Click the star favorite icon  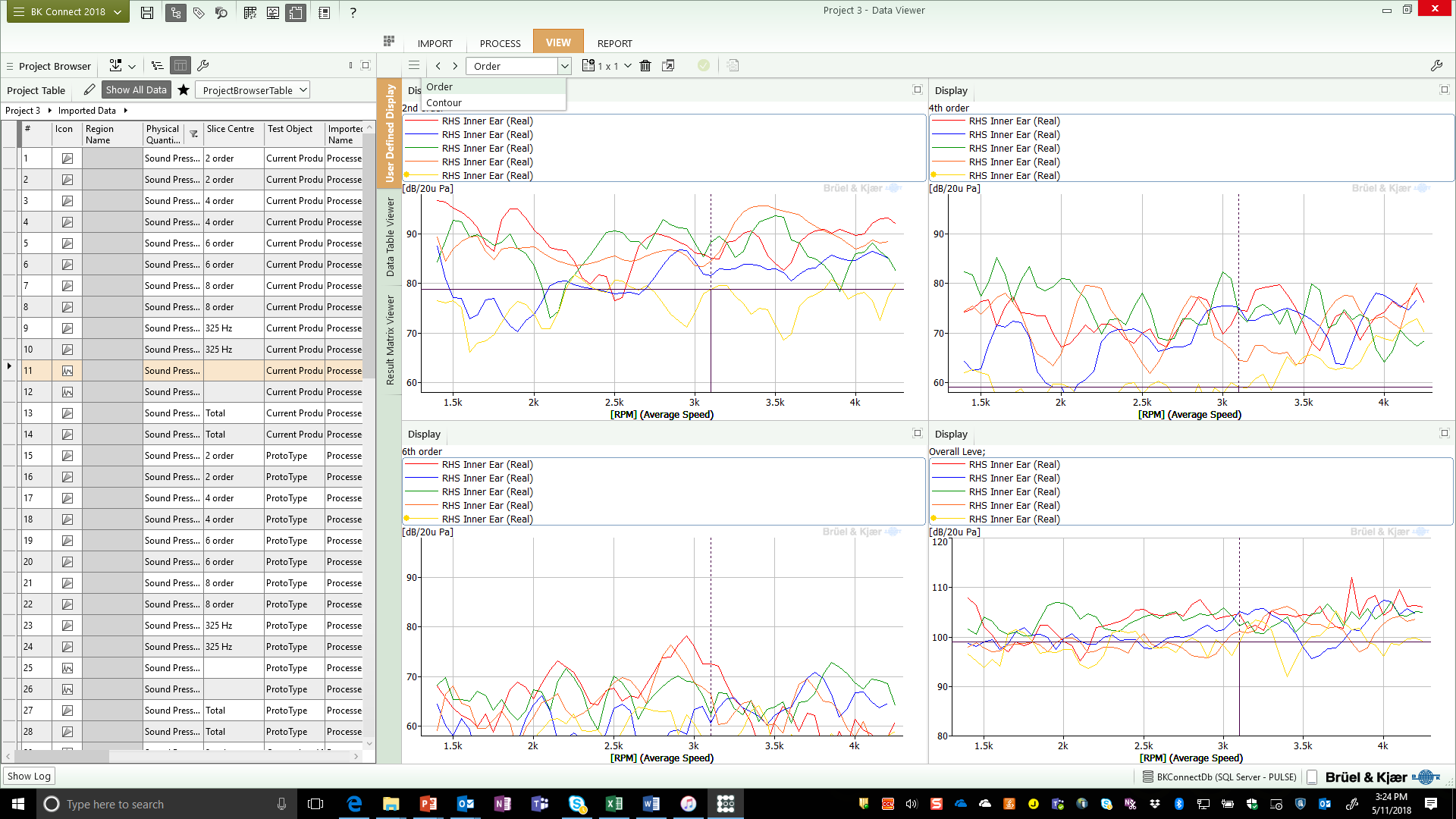point(184,89)
